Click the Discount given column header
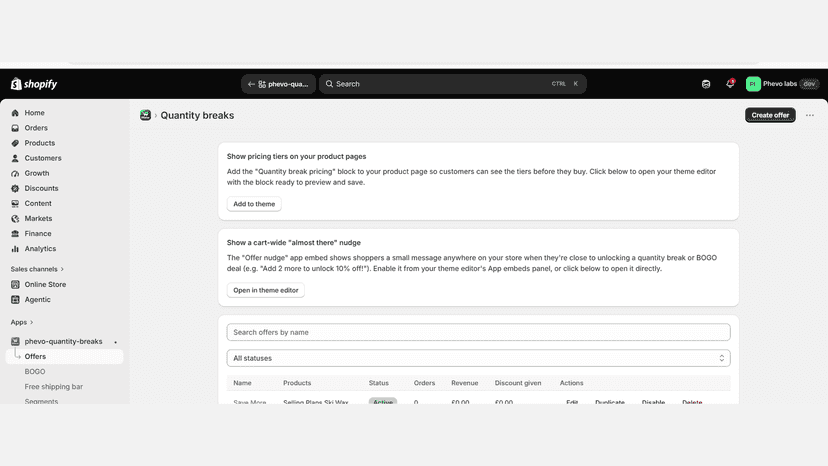The height and width of the screenshot is (466, 828). [518, 383]
